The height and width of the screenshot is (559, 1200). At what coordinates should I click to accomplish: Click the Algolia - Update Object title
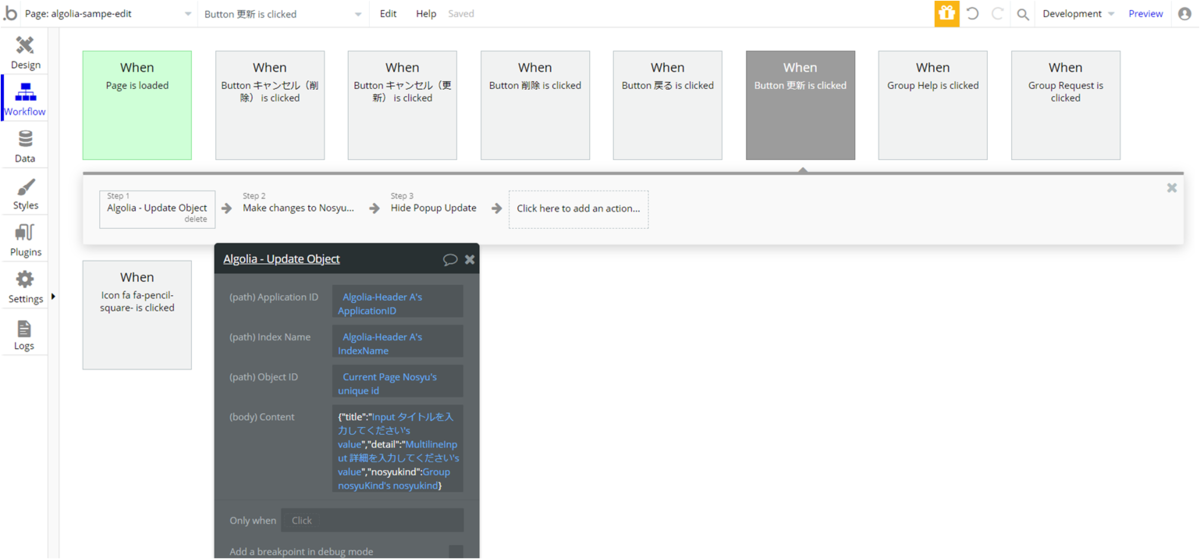[281, 259]
